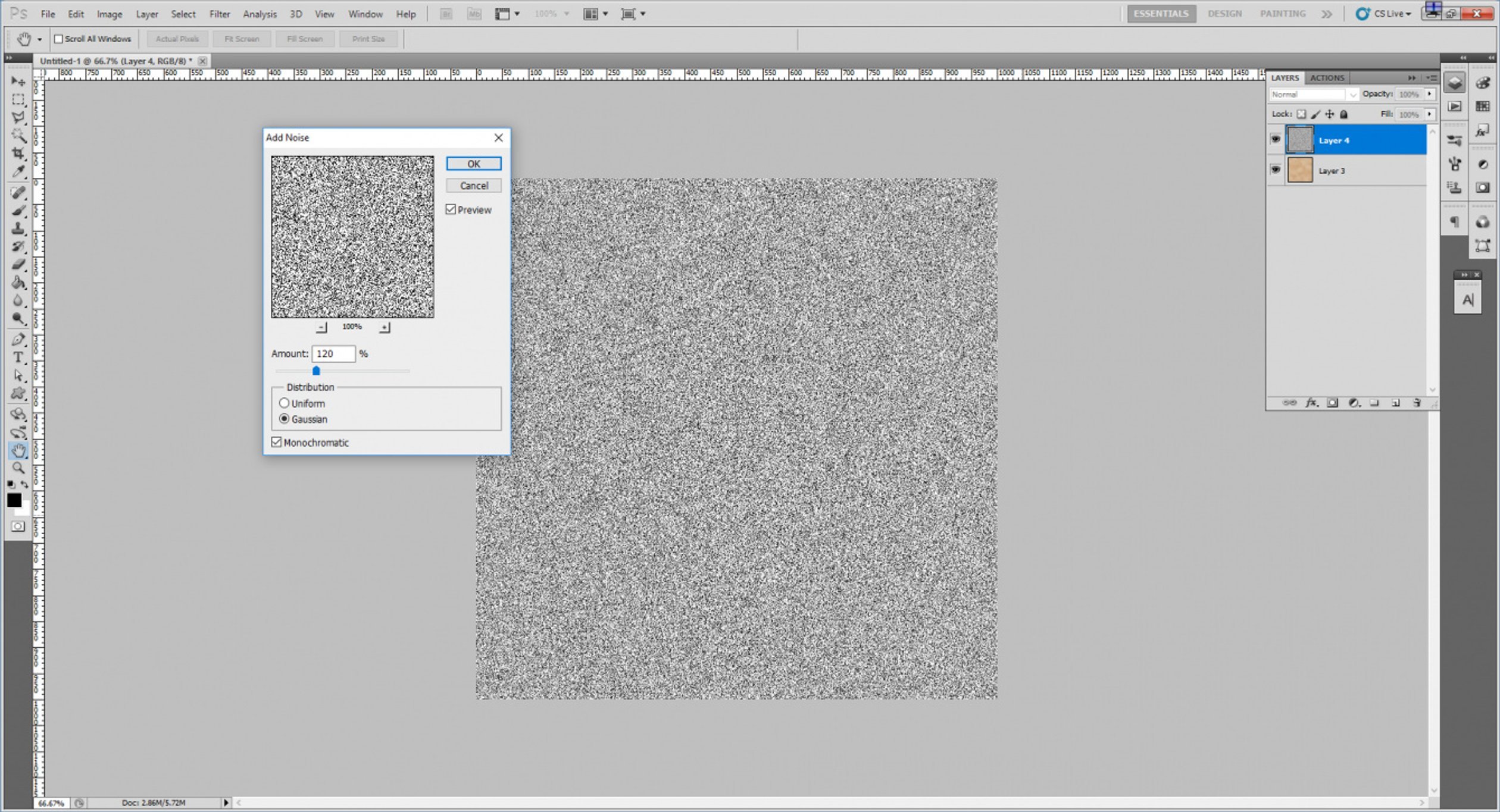Image resolution: width=1500 pixels, height=812 pixels.
Task: Select the Path Selection tool
Action: coord(18,375)
